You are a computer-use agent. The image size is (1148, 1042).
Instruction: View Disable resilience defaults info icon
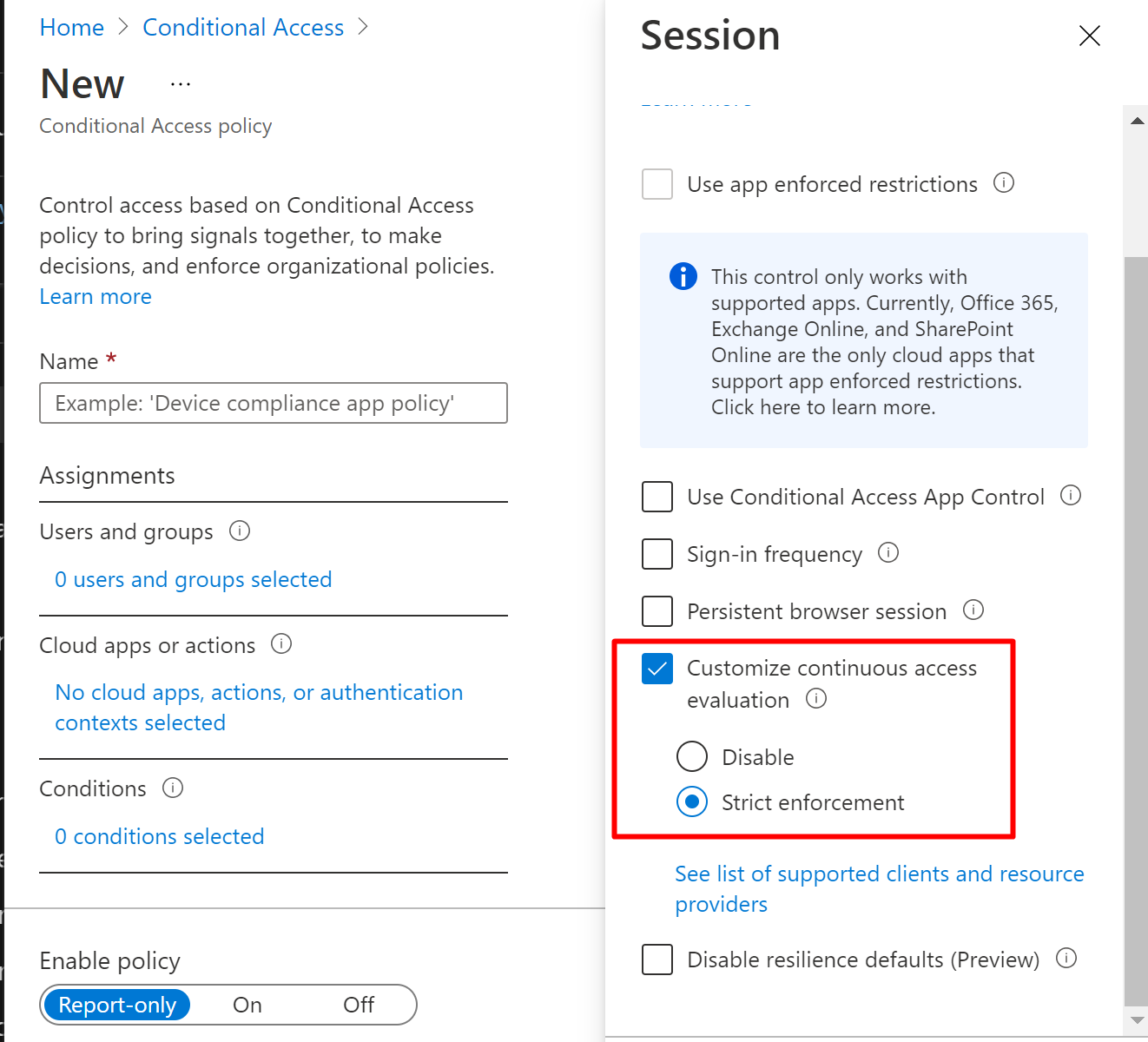click(1066, 958)
